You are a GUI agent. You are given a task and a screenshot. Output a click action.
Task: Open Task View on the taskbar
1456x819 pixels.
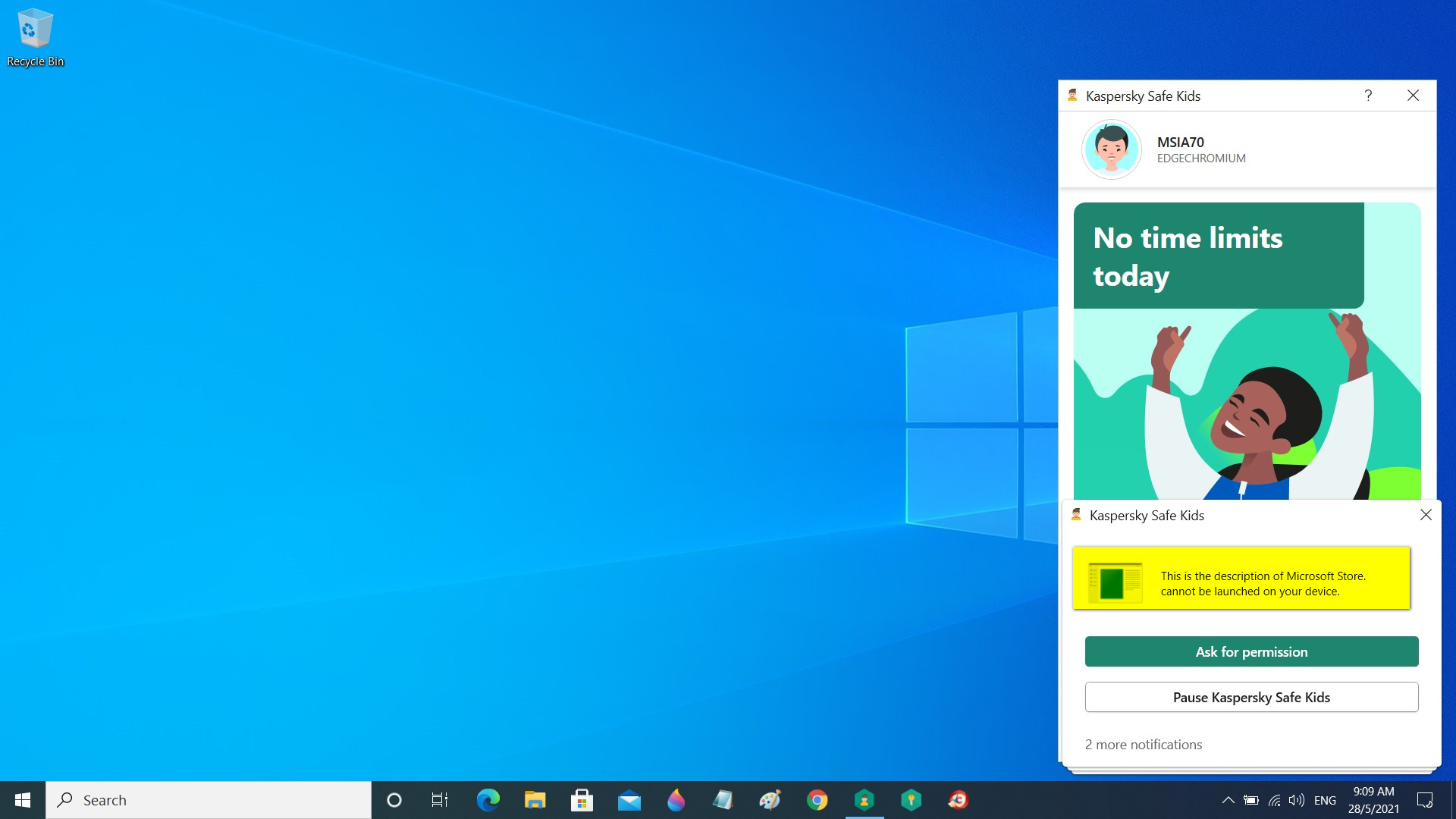pos(440,800)
